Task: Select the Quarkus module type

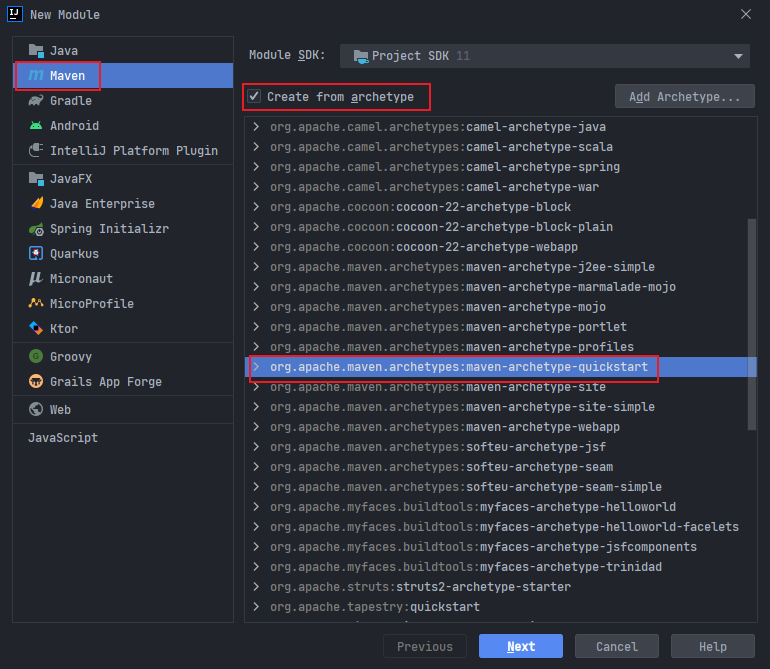Action: click(123, 253)
